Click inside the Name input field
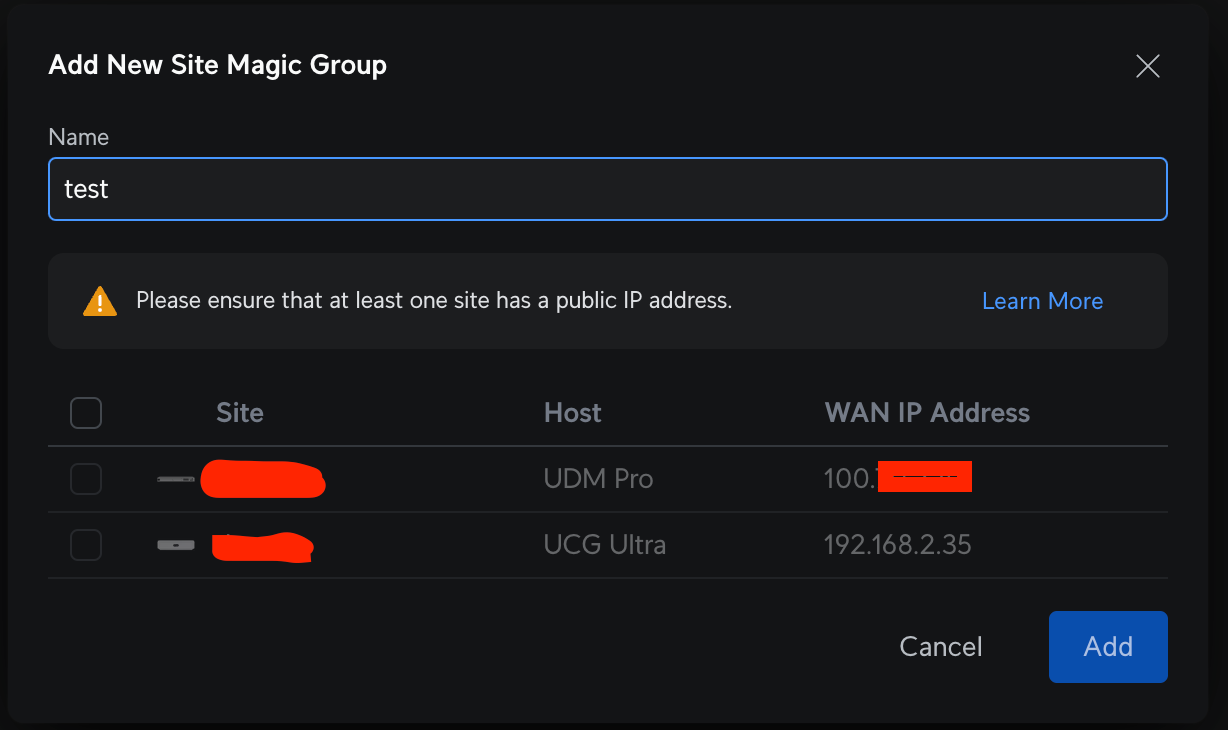 (x=608, y=189)
